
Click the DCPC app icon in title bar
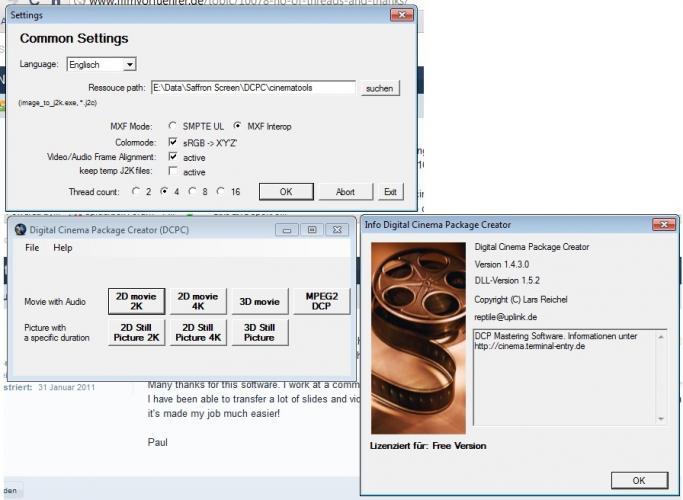coord(20,229)
